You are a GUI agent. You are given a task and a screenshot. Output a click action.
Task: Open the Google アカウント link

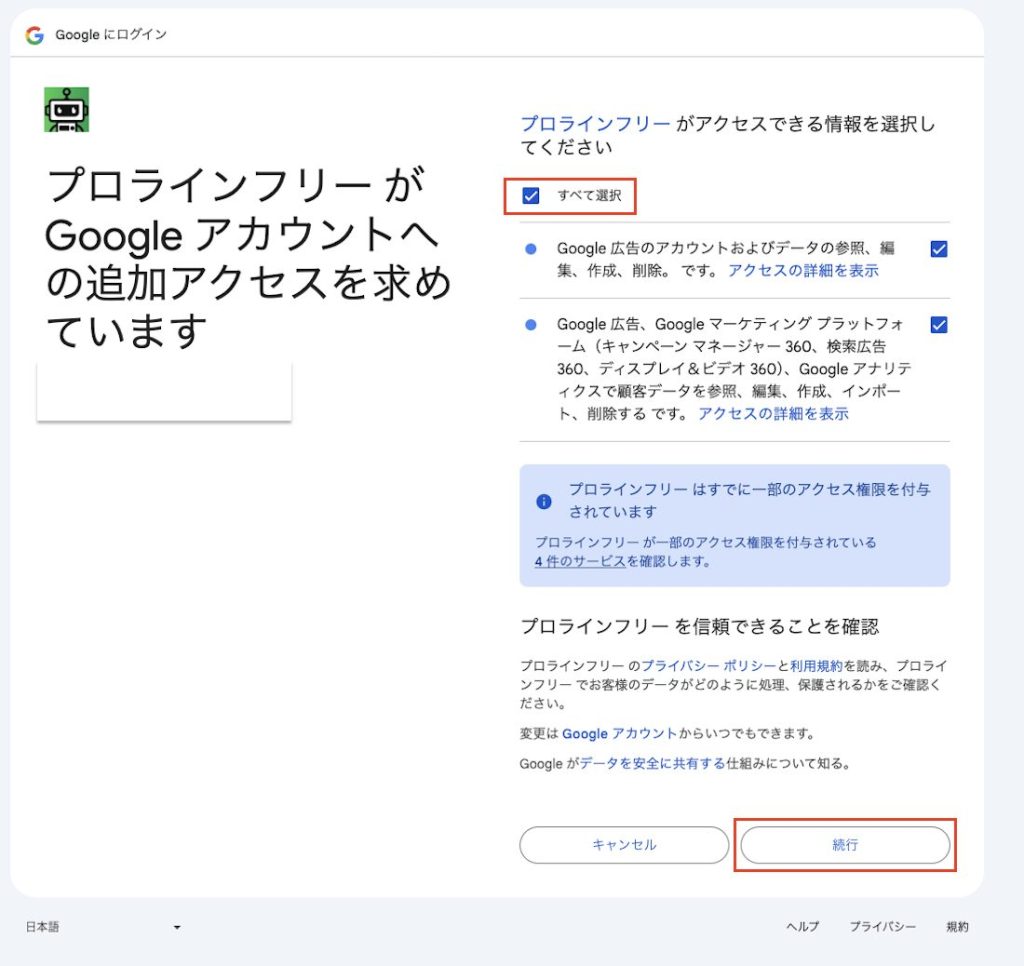[x=619, y=733]
